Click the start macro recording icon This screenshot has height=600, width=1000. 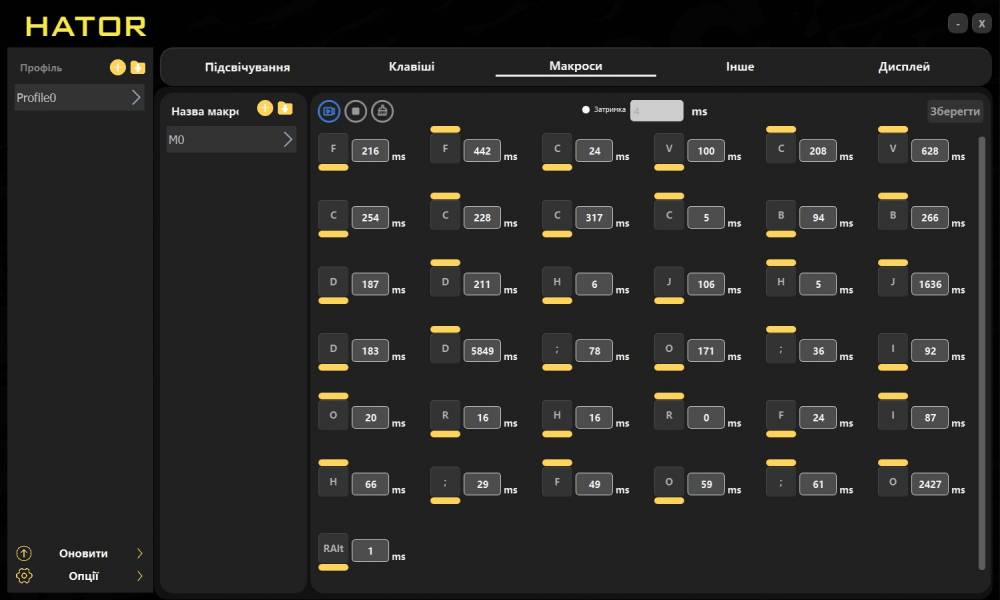(329, 111)
